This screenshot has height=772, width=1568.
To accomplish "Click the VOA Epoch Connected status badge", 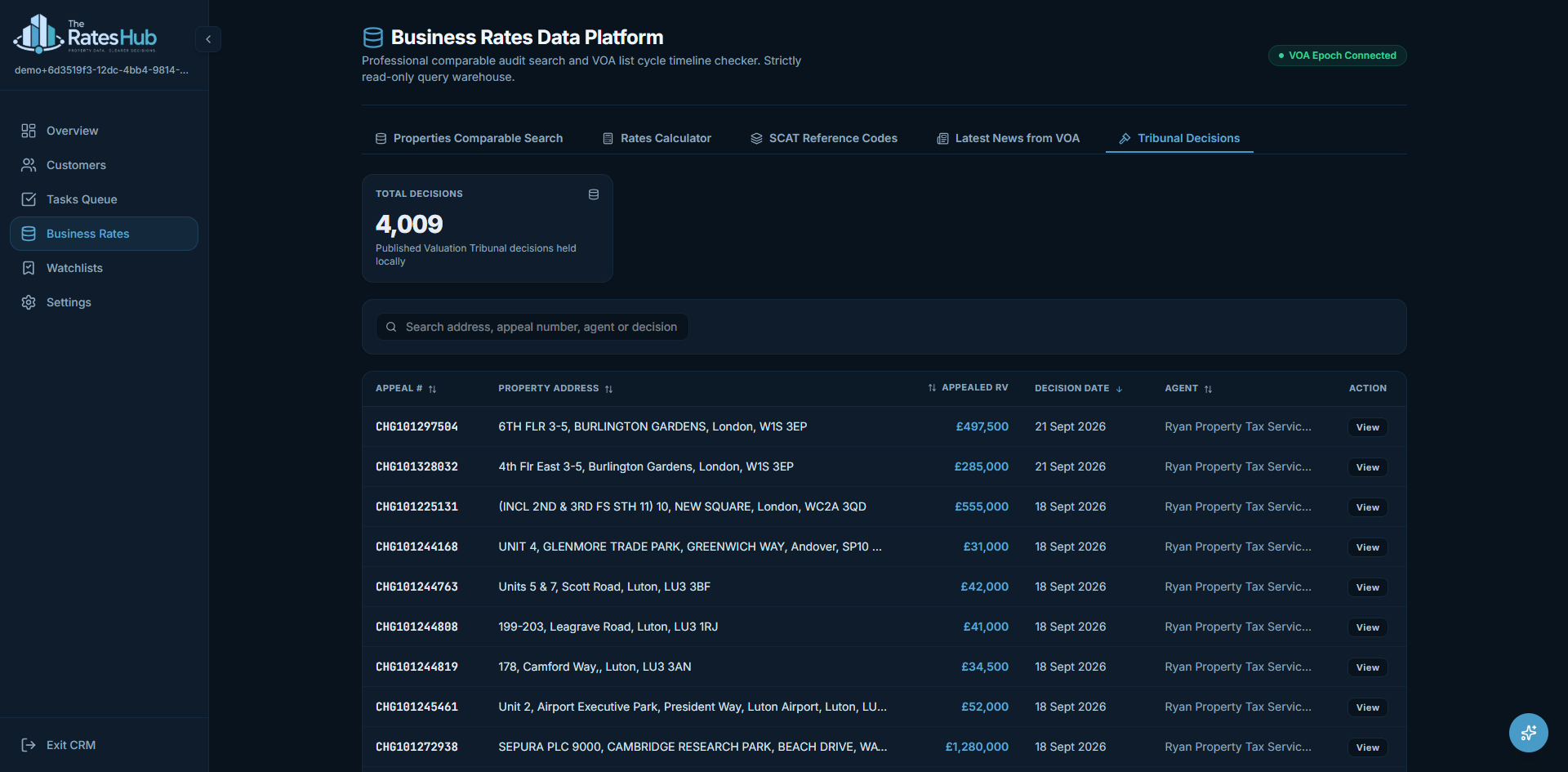I will 1337,56.
